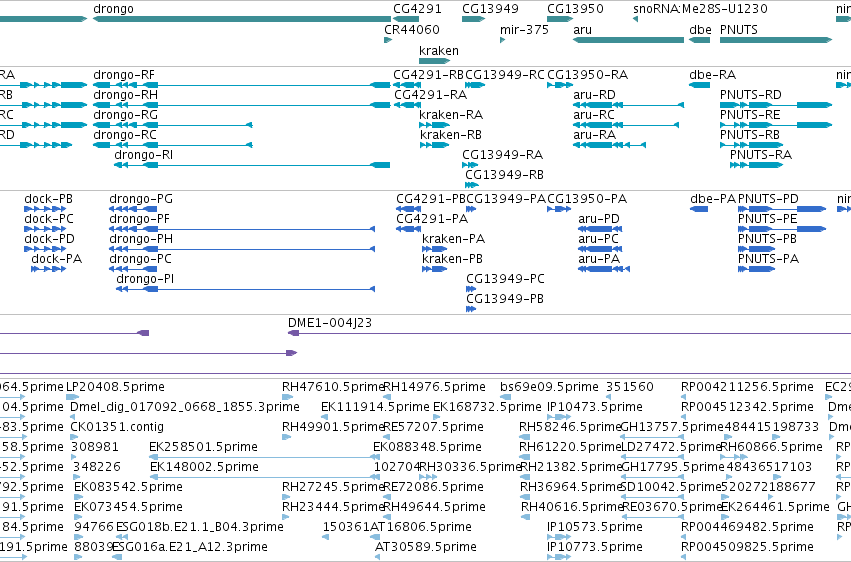Viewport: 851px width, 562px height.
Task: Click the CG13949-RA transcript
Action: [470, 165]
